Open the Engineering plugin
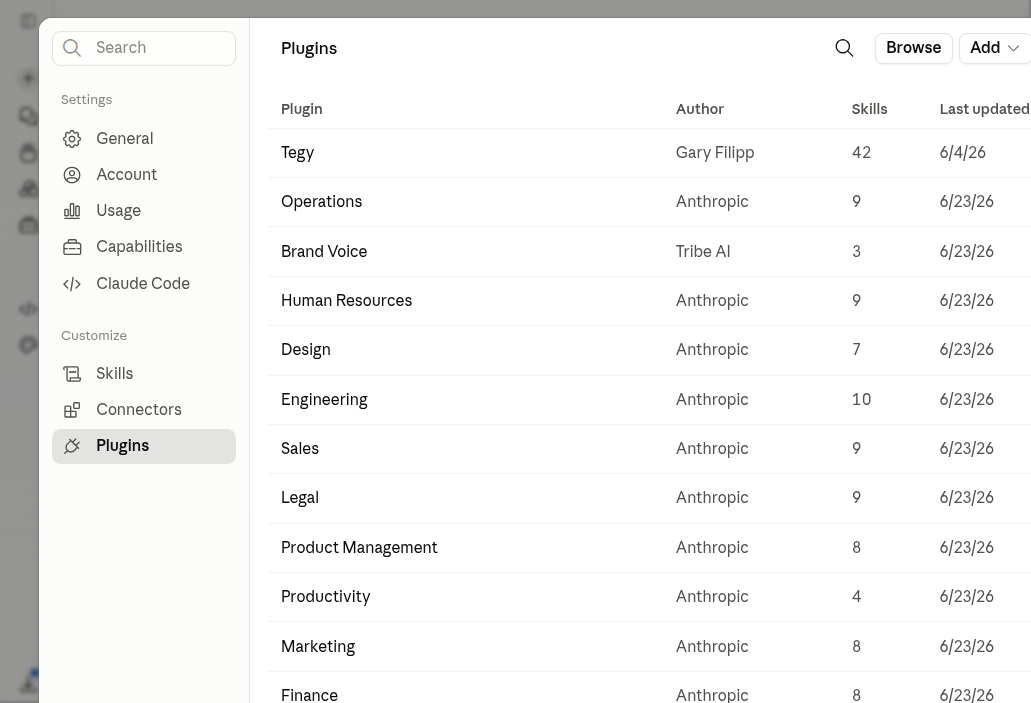 pyautogui.click(x=650, y=400)
